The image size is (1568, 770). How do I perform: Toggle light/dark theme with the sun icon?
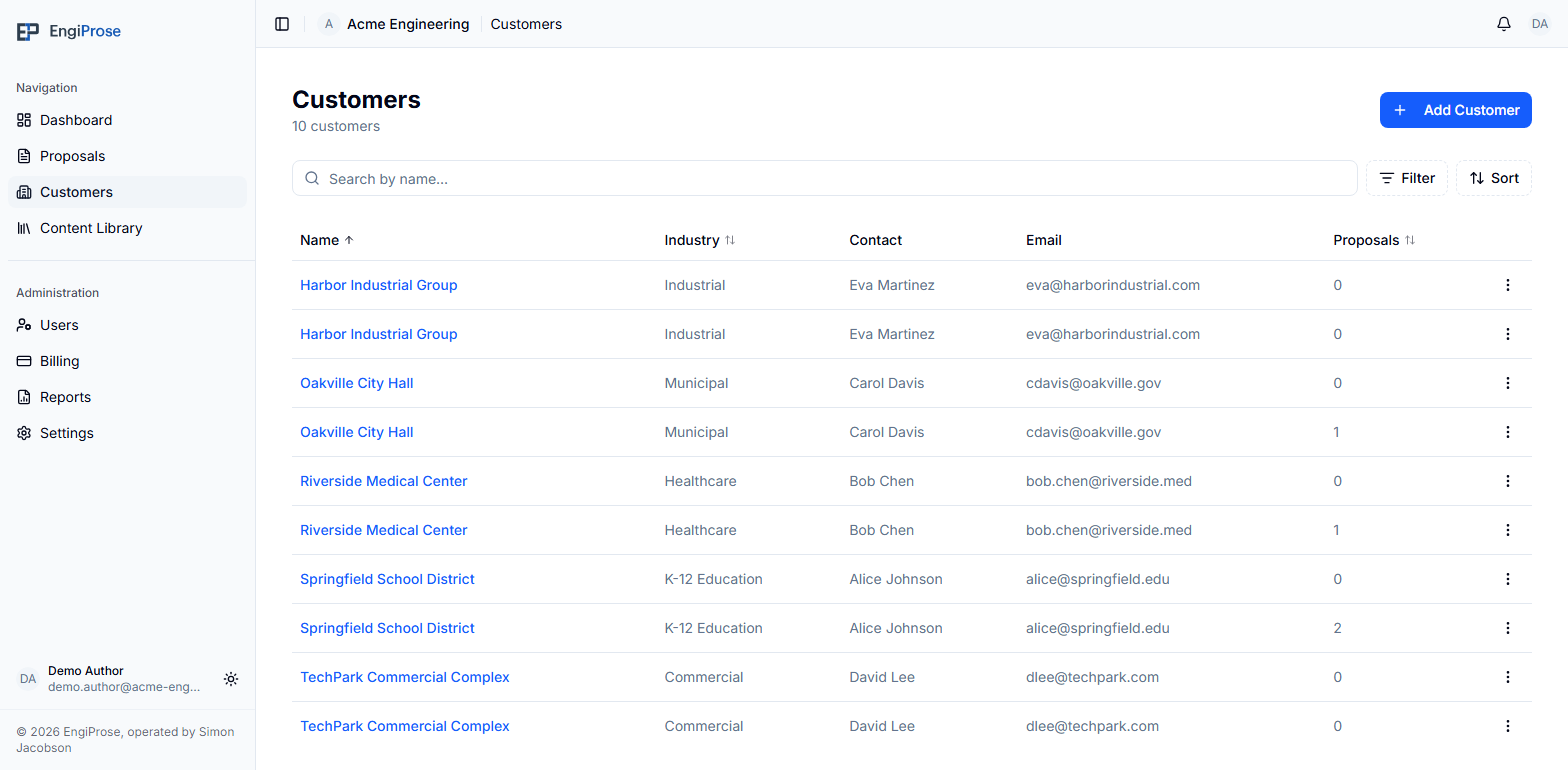231,679
